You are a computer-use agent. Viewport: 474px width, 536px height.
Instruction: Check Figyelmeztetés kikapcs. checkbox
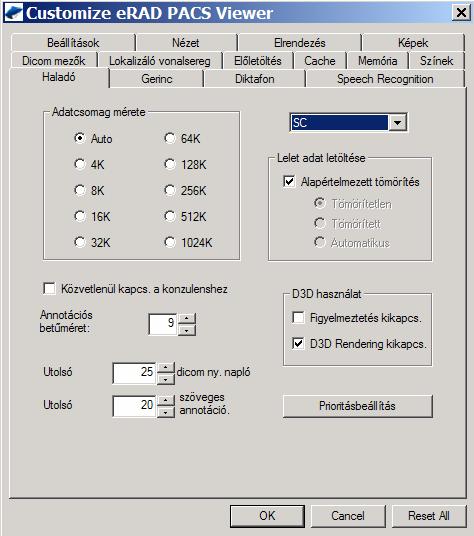click(x=298, y=318)
